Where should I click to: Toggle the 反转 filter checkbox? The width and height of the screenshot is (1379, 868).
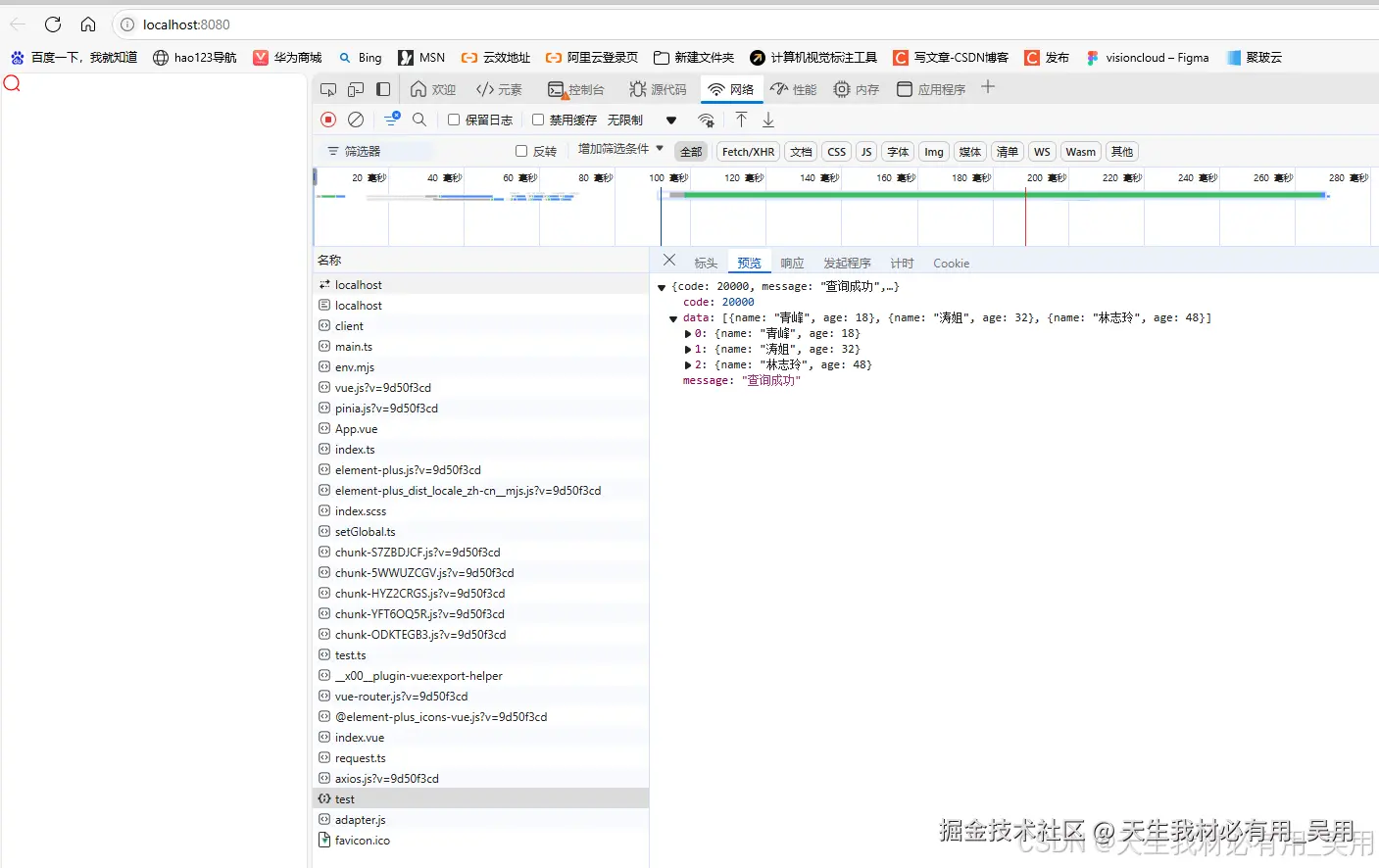point(519,151)
